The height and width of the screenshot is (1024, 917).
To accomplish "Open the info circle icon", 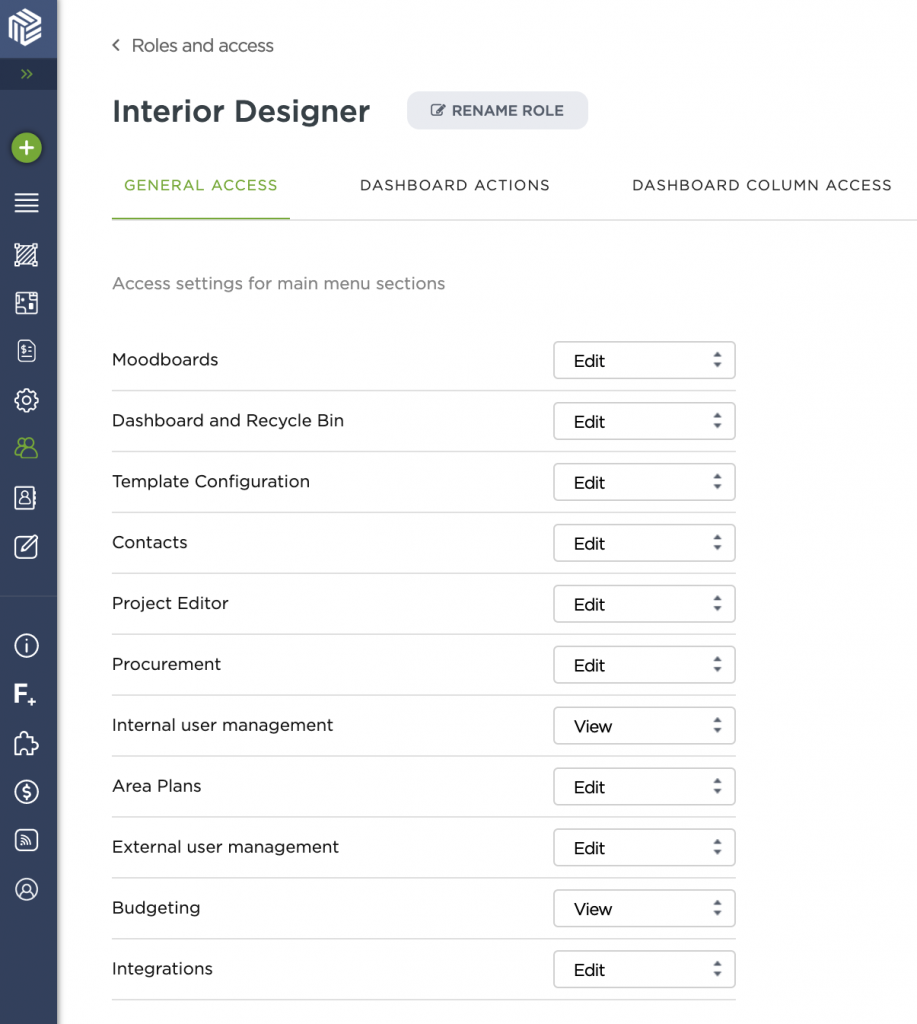I will [x=28, y=645].
